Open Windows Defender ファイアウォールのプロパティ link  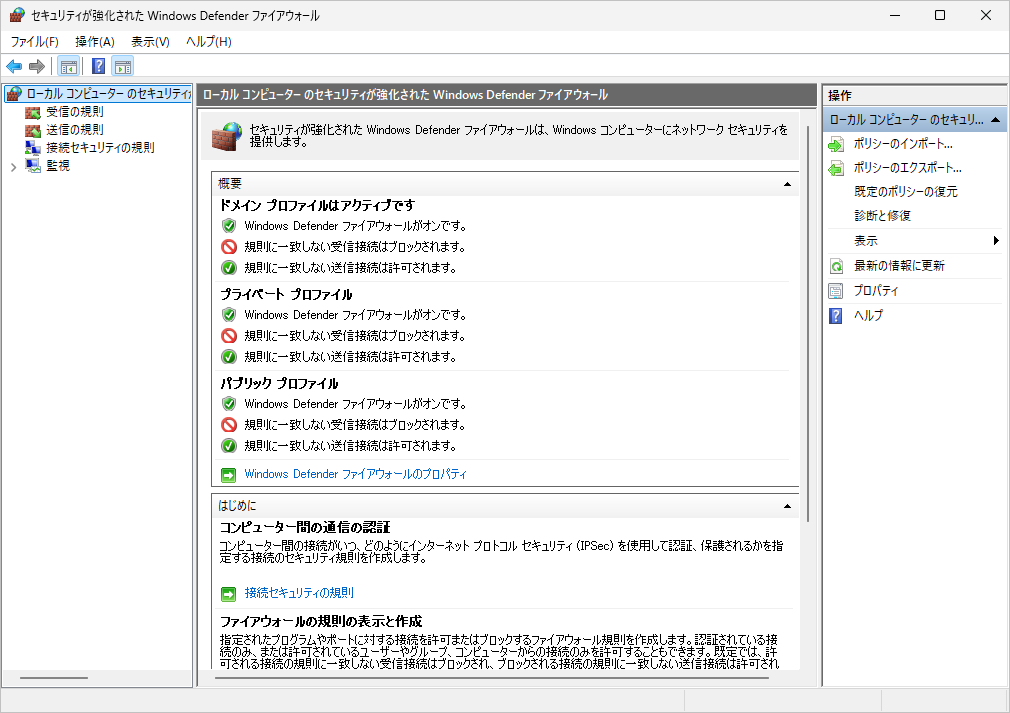click(x=356, y=474)
